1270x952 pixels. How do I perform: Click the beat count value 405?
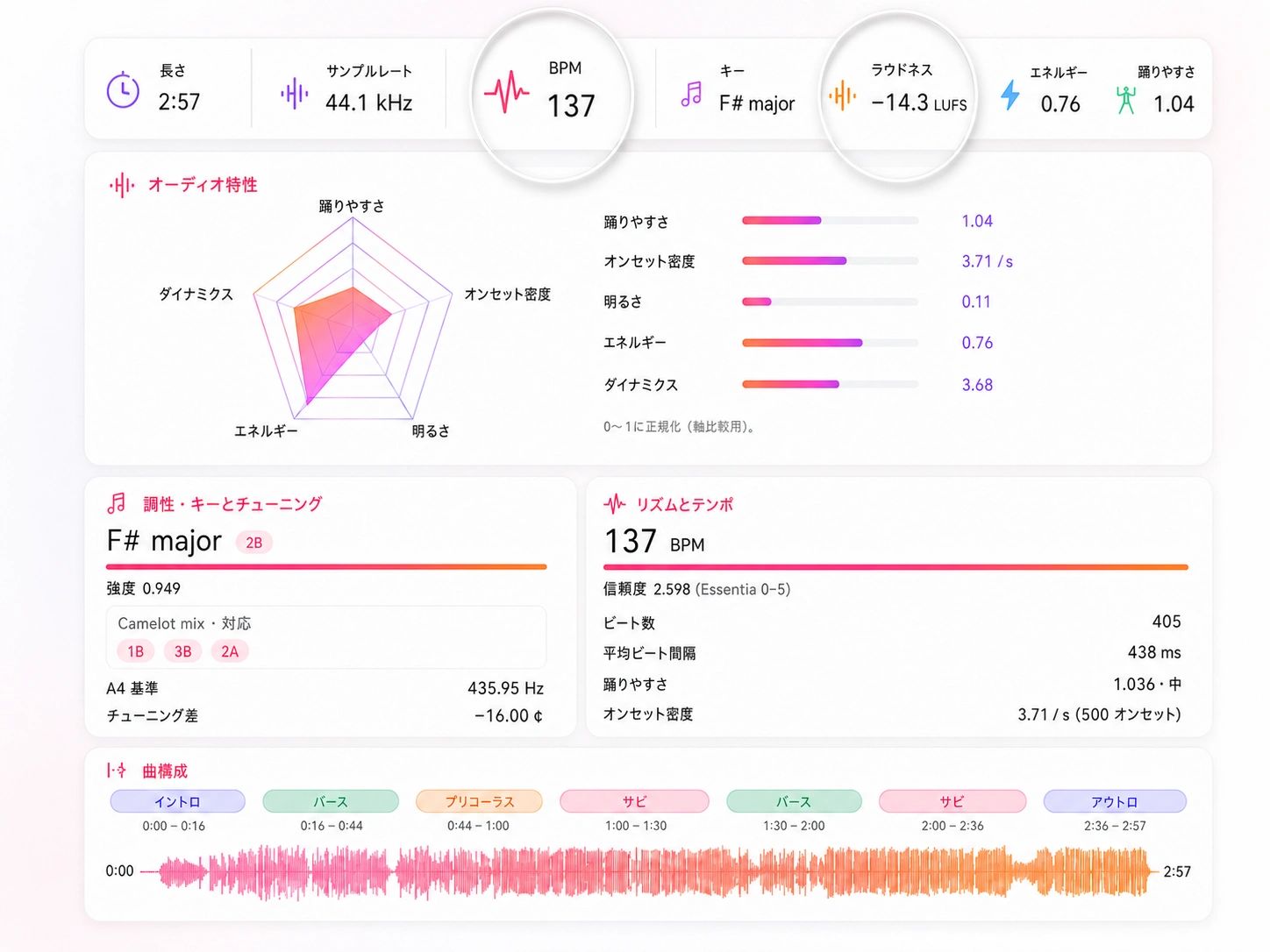click(x=1167, y=622)
